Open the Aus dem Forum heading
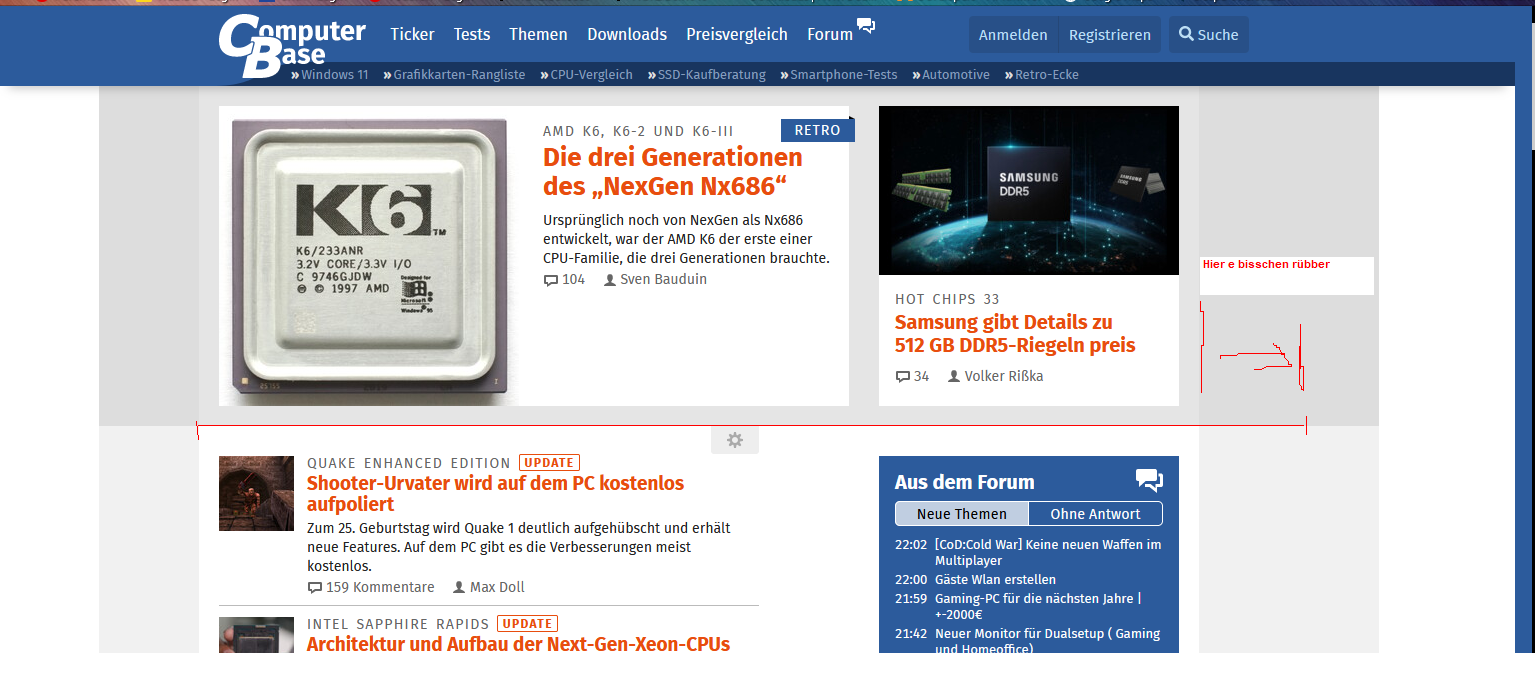 964,482
